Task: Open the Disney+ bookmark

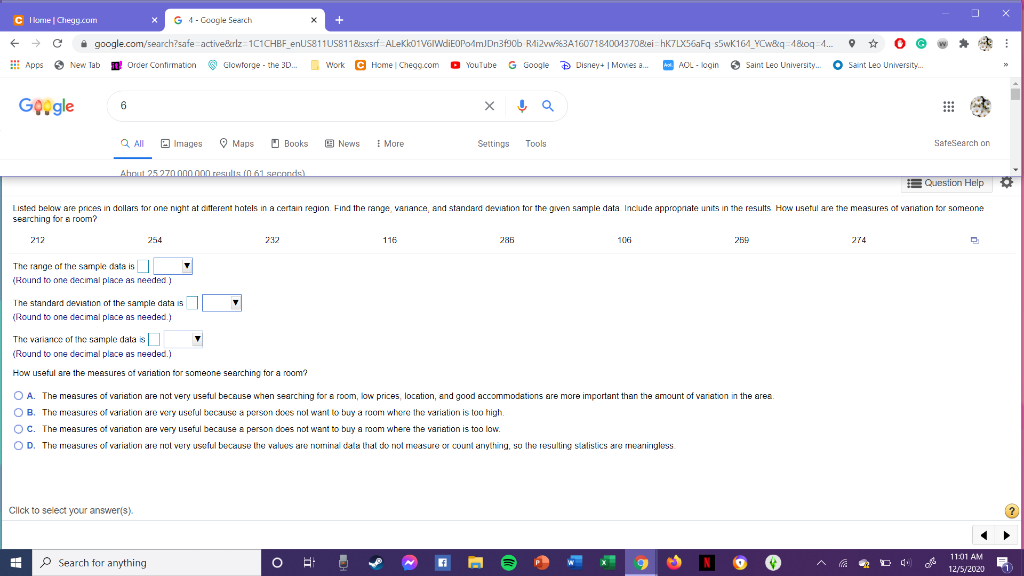Action: pyautogui.click(x=604, y=65)
